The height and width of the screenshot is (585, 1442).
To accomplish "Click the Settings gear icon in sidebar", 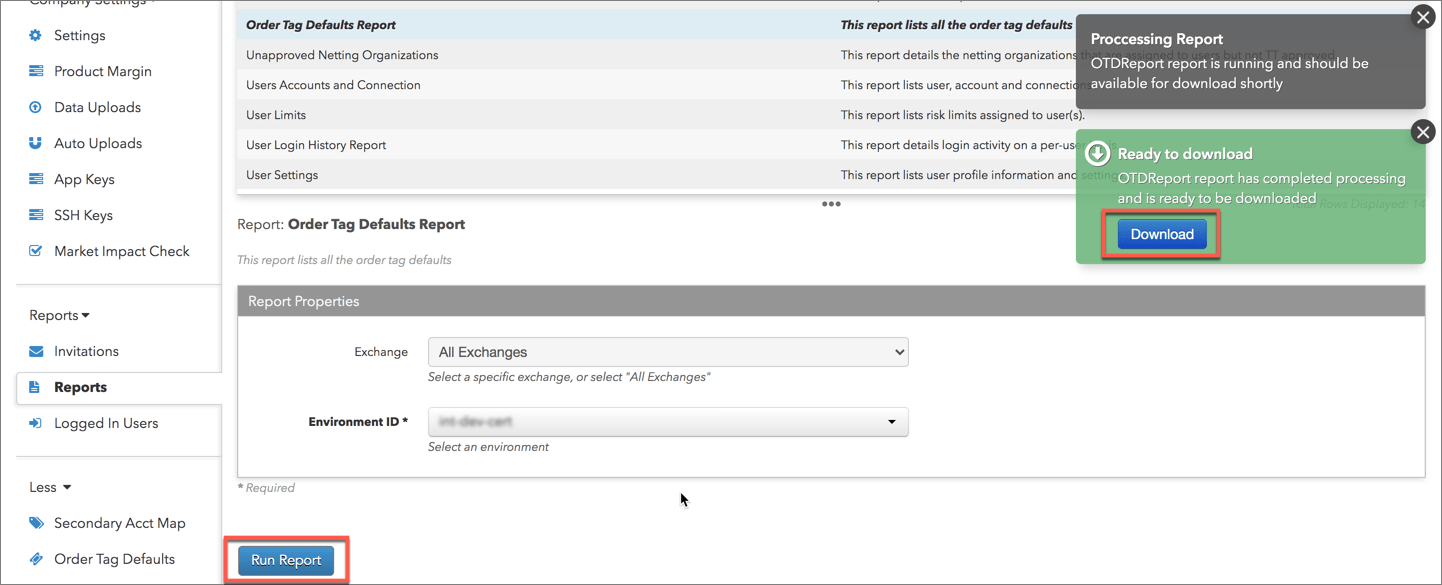I will click(x=36, y=35).
